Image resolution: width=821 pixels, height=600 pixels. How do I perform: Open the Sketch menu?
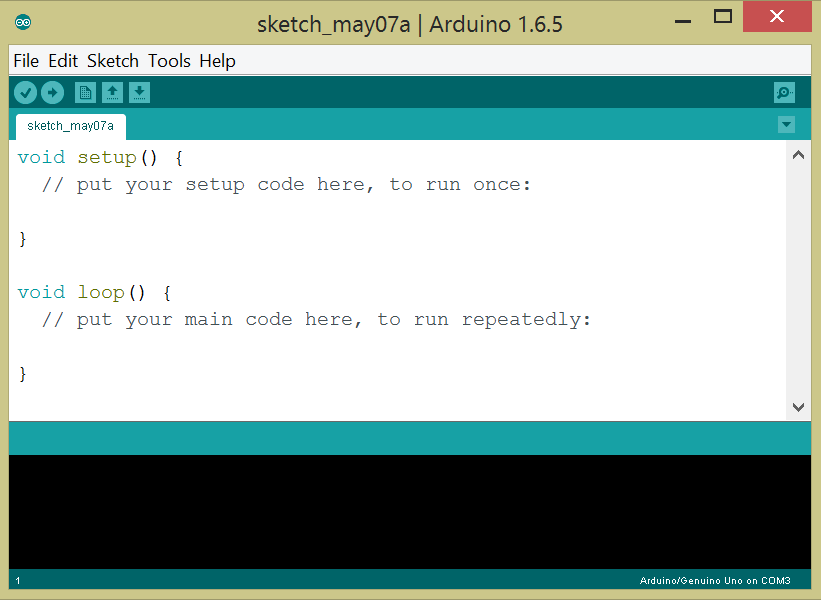pos(113,61)
